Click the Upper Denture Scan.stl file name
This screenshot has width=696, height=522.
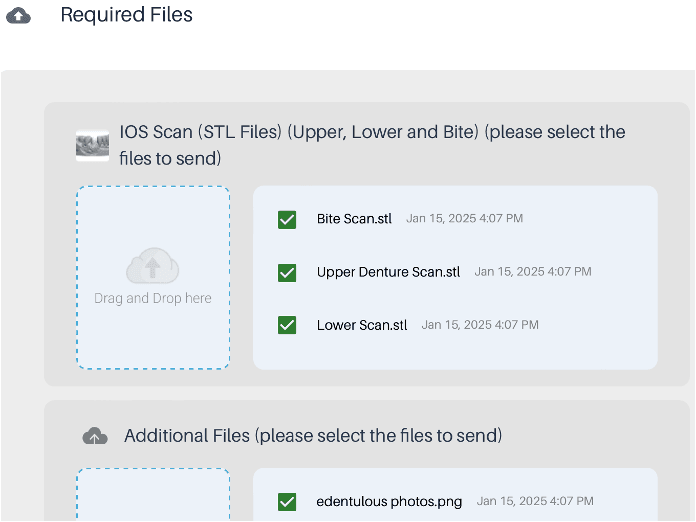388,272
